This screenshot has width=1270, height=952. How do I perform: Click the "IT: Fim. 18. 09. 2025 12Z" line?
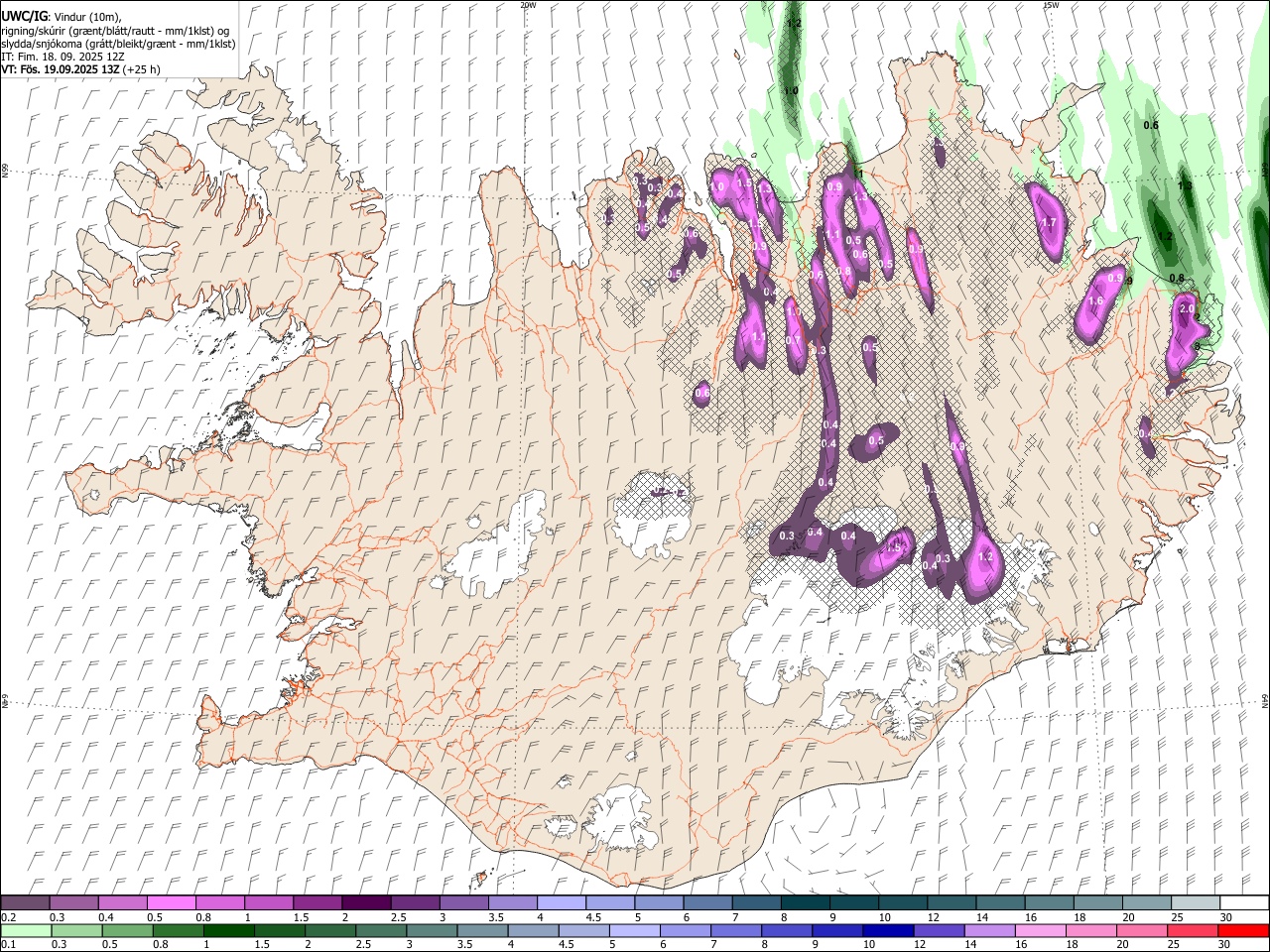tap(63, 57)
